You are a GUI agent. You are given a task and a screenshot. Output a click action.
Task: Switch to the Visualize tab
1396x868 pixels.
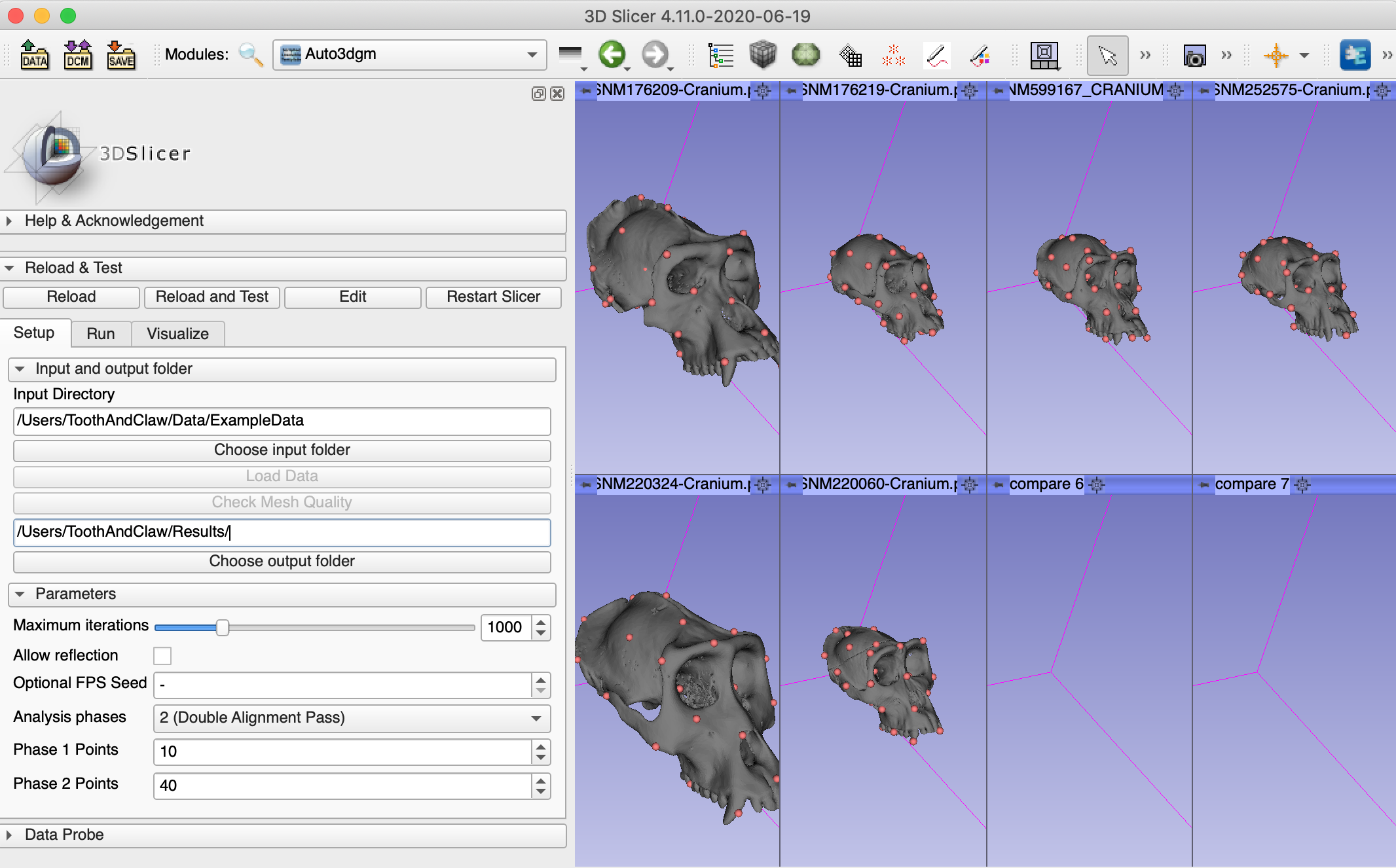[x=178, y=334]
